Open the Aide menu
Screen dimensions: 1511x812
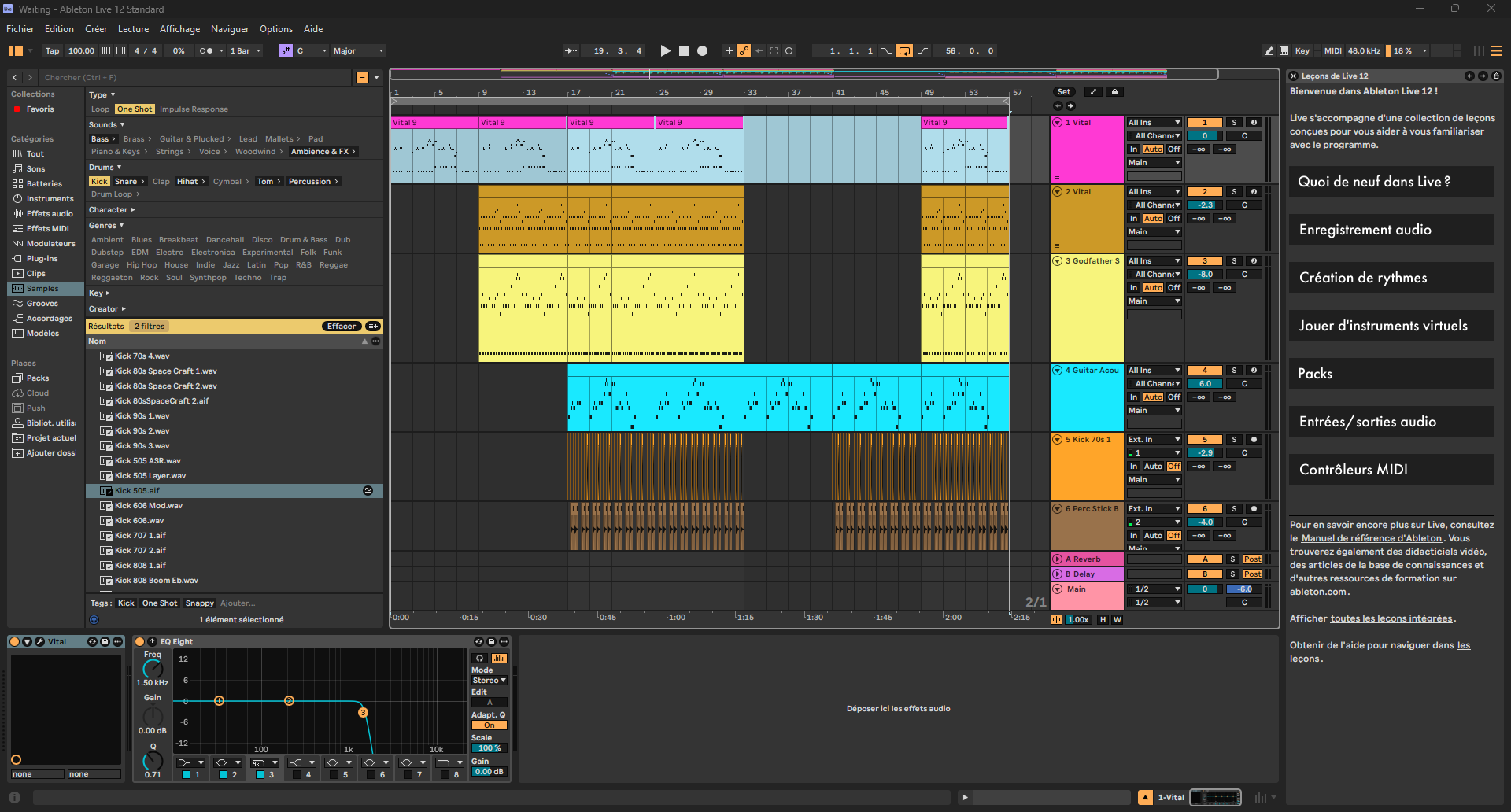click(313, 29)
